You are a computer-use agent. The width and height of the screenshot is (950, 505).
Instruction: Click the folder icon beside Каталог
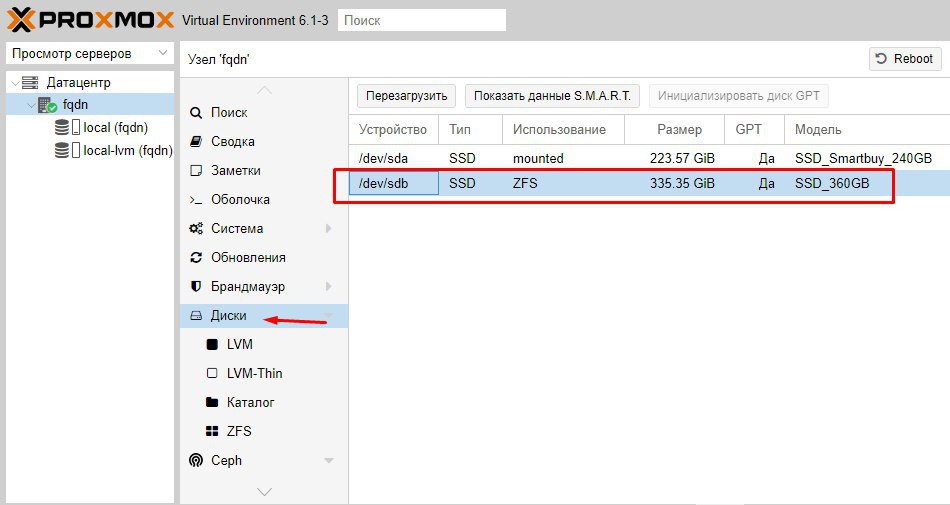click(x=212, y=402)
